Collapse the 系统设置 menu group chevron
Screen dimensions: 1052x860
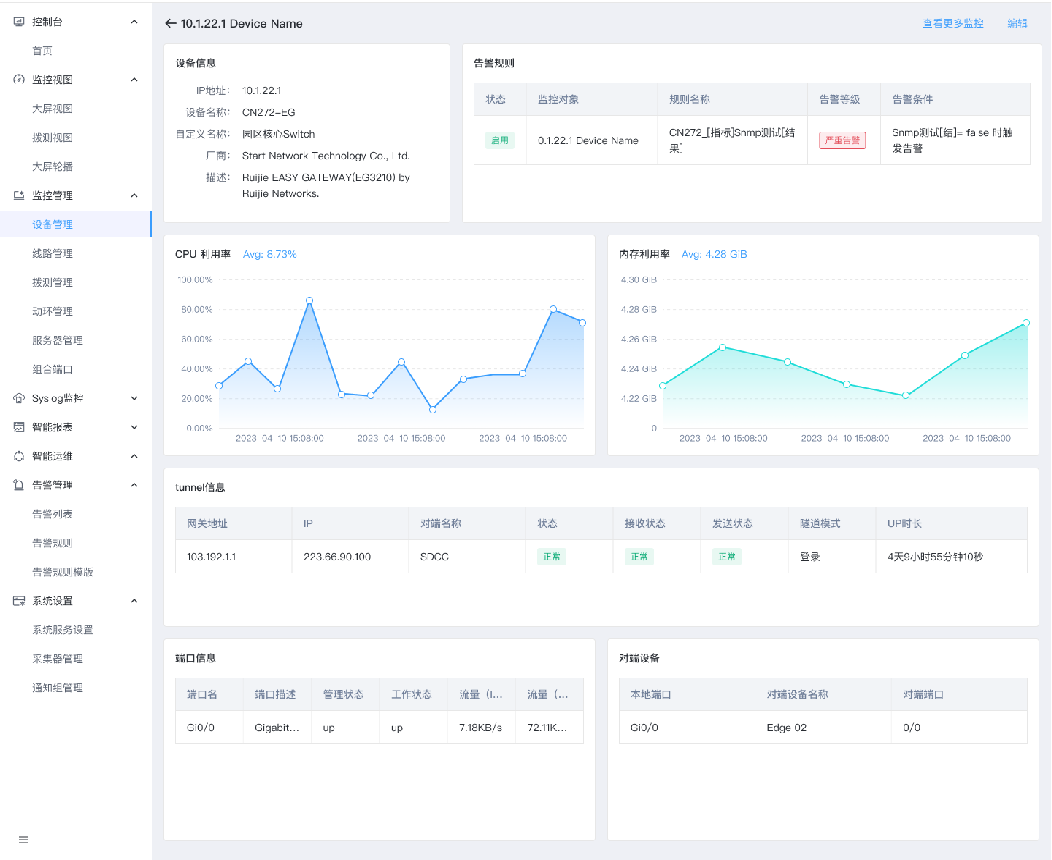click(134, 600)
